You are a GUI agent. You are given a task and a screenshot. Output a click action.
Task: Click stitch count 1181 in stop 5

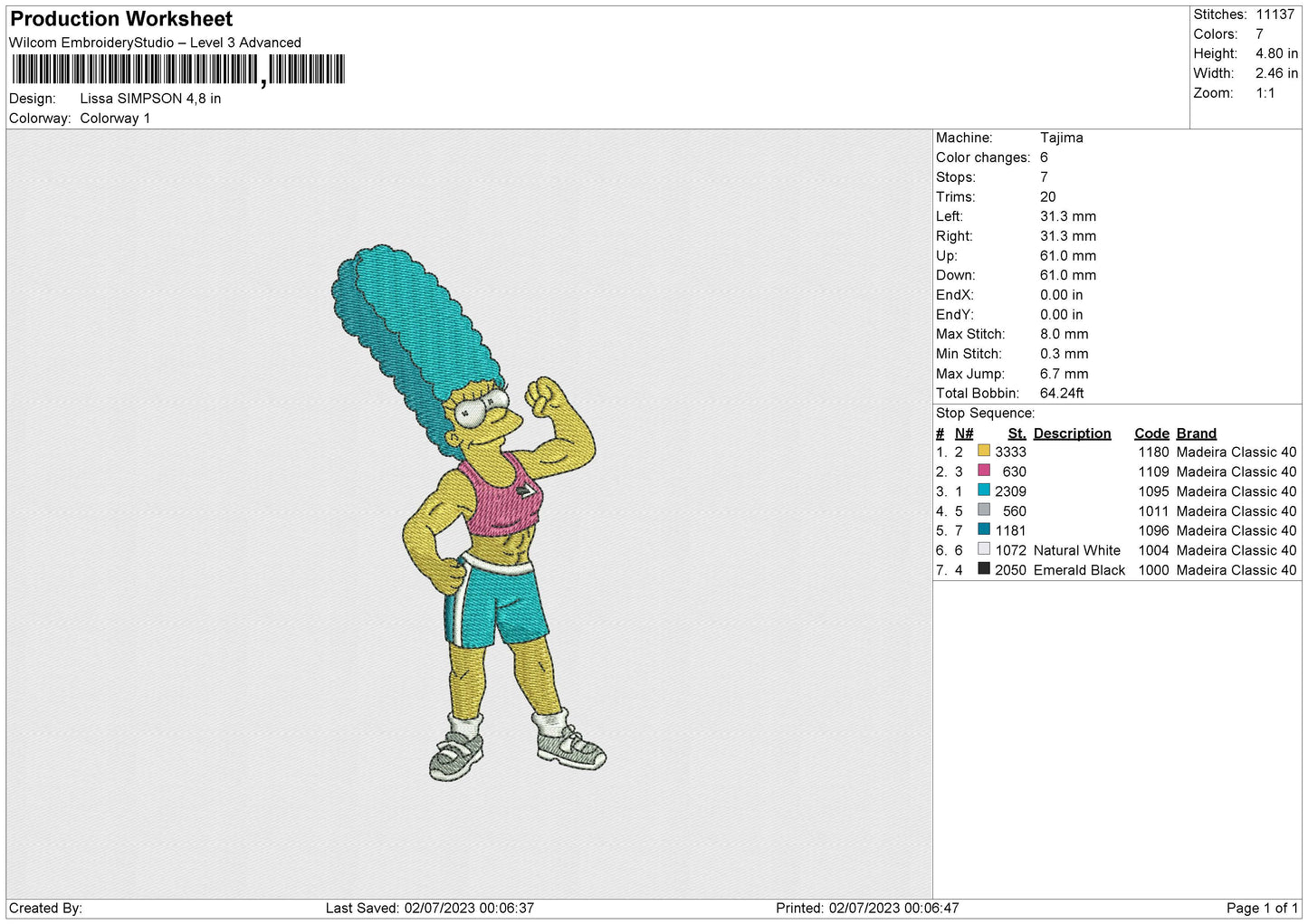(x=1010, y=531)
